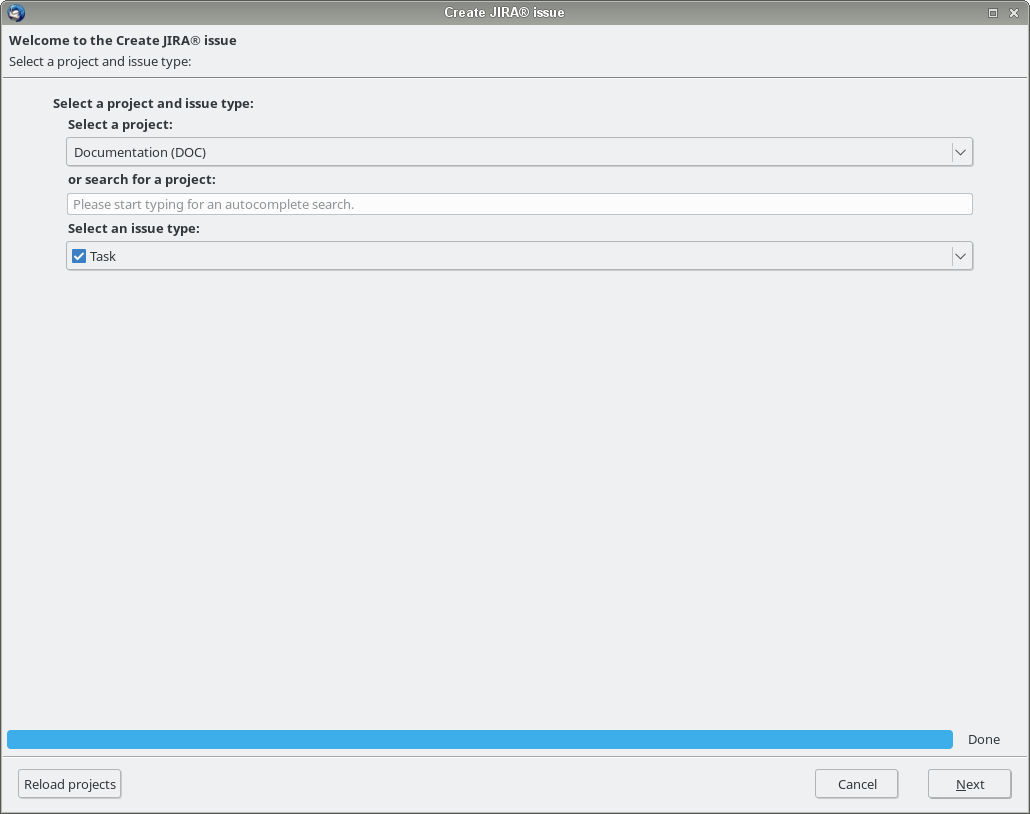Click the 'Select an issue type:' label

(134, 229)
